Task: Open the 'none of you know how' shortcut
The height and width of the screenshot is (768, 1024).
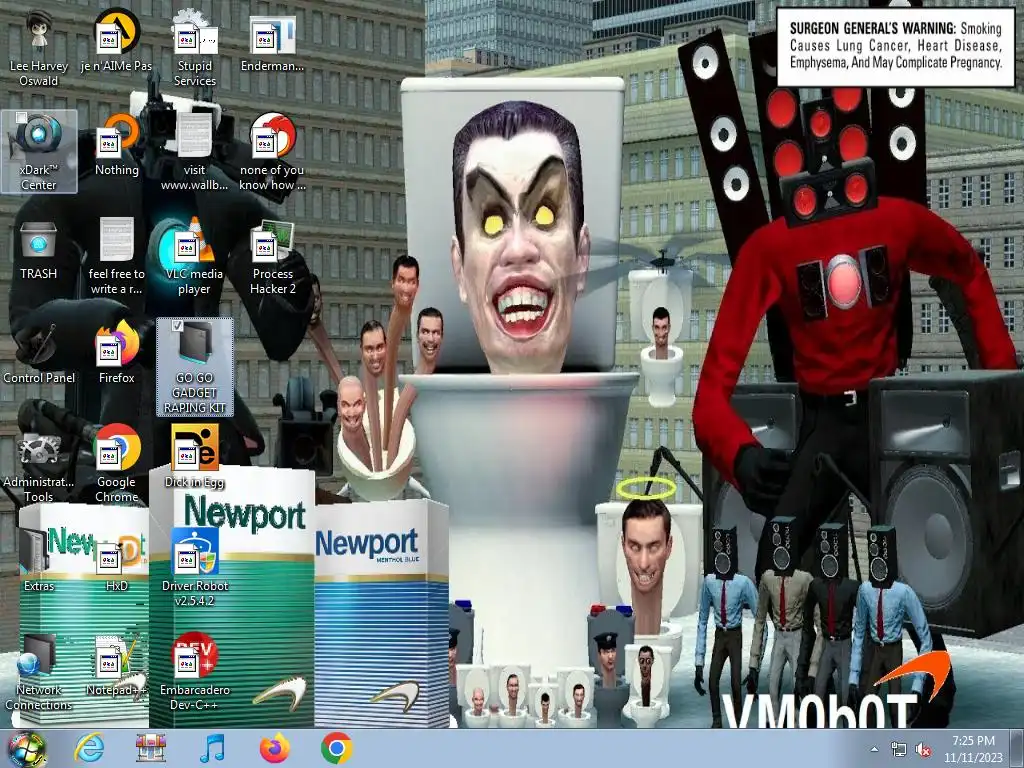Action: (x=272, y=152)
